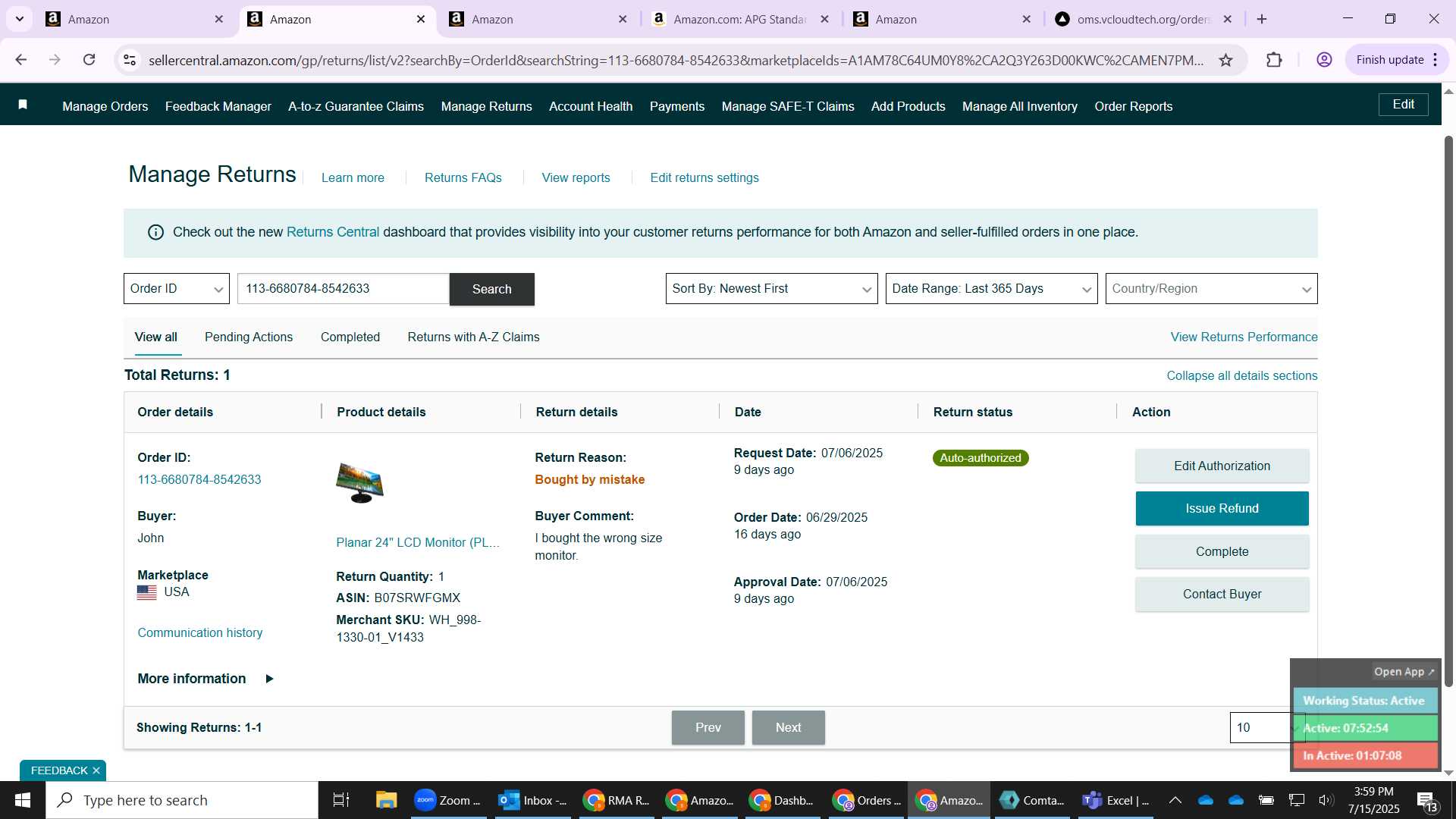Click the Returns Central link in banner
The height and width of the screenshot is (819, 1456).
[333, 233]
